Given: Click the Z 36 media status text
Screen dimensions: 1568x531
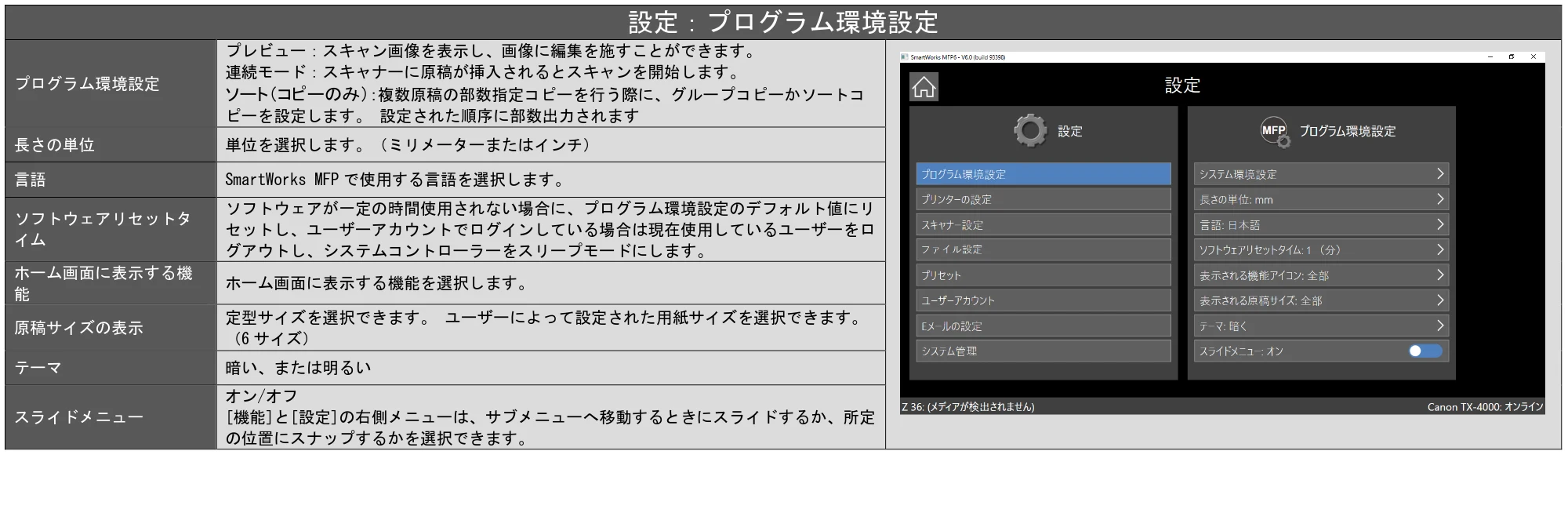Looking at the screenshot, I should click(968, 406).
